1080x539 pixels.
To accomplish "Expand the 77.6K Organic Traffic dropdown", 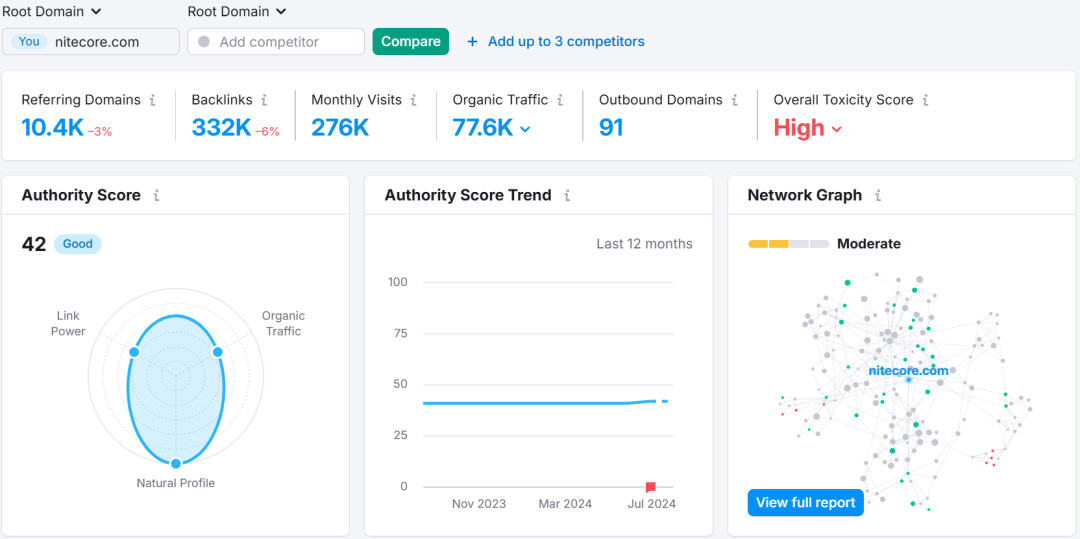I will (x=525, y=129).
